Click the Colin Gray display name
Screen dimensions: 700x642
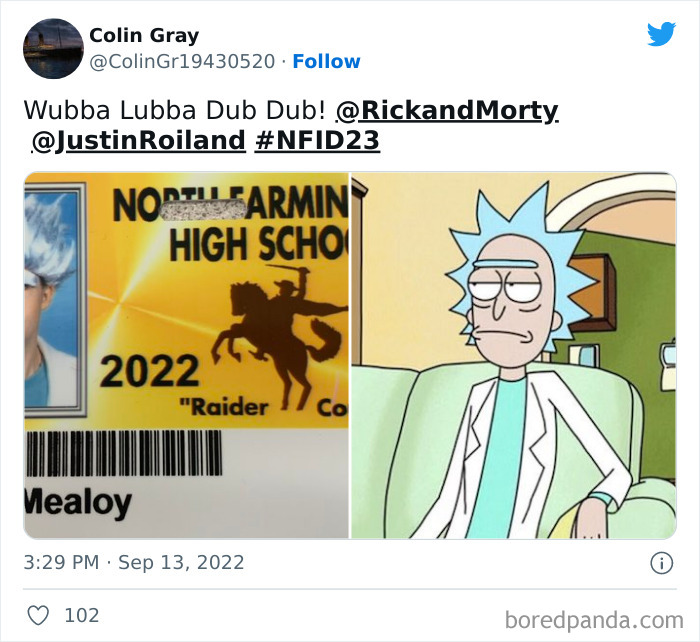(144, 36)
